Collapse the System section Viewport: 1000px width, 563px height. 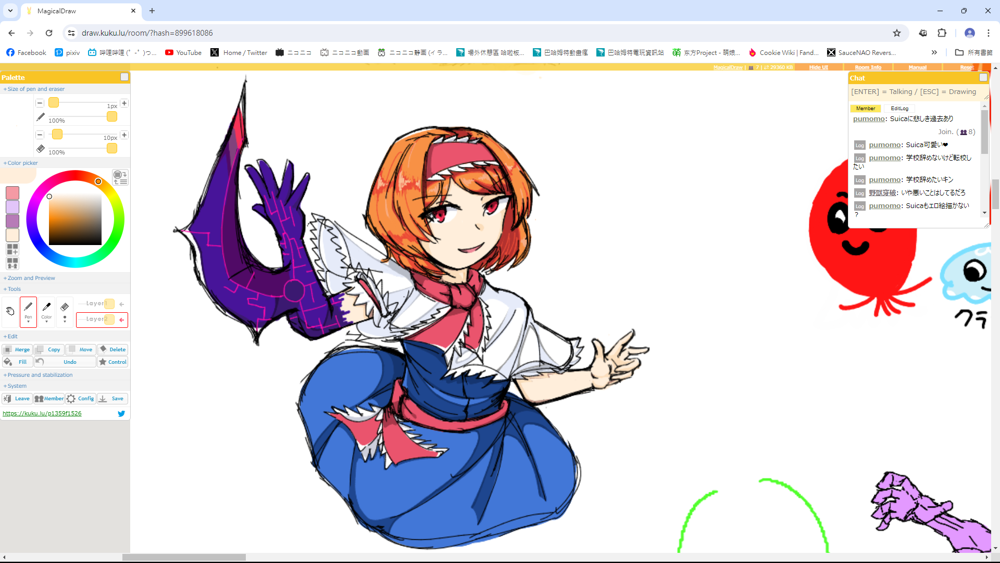(x=15, y=386)
